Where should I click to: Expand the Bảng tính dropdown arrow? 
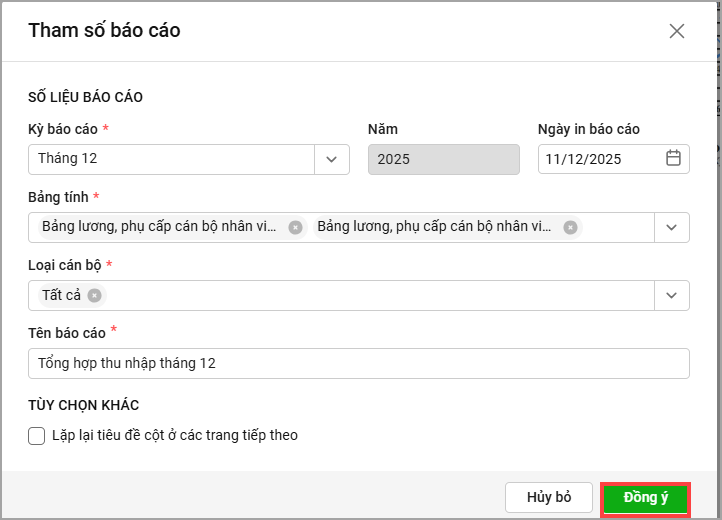point(672,227)
